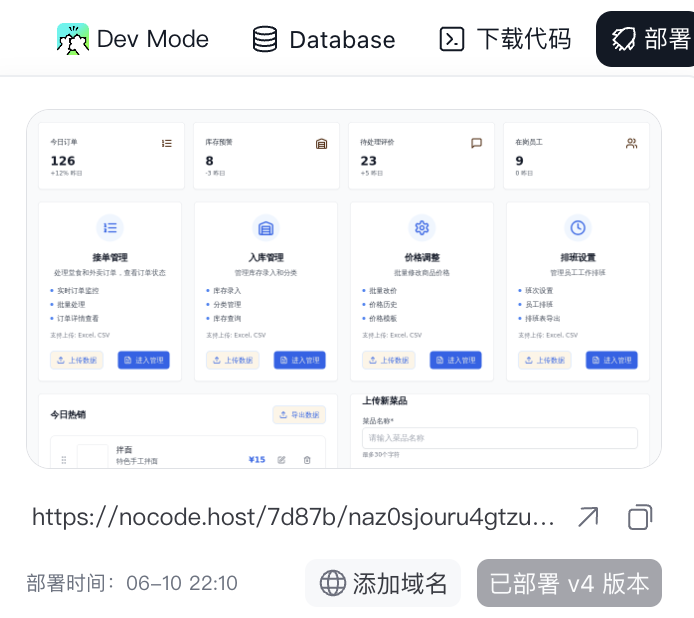Screen dimensions: 694x618
Task: Click the people icon on 在岗员工 card
Action: 632,143
